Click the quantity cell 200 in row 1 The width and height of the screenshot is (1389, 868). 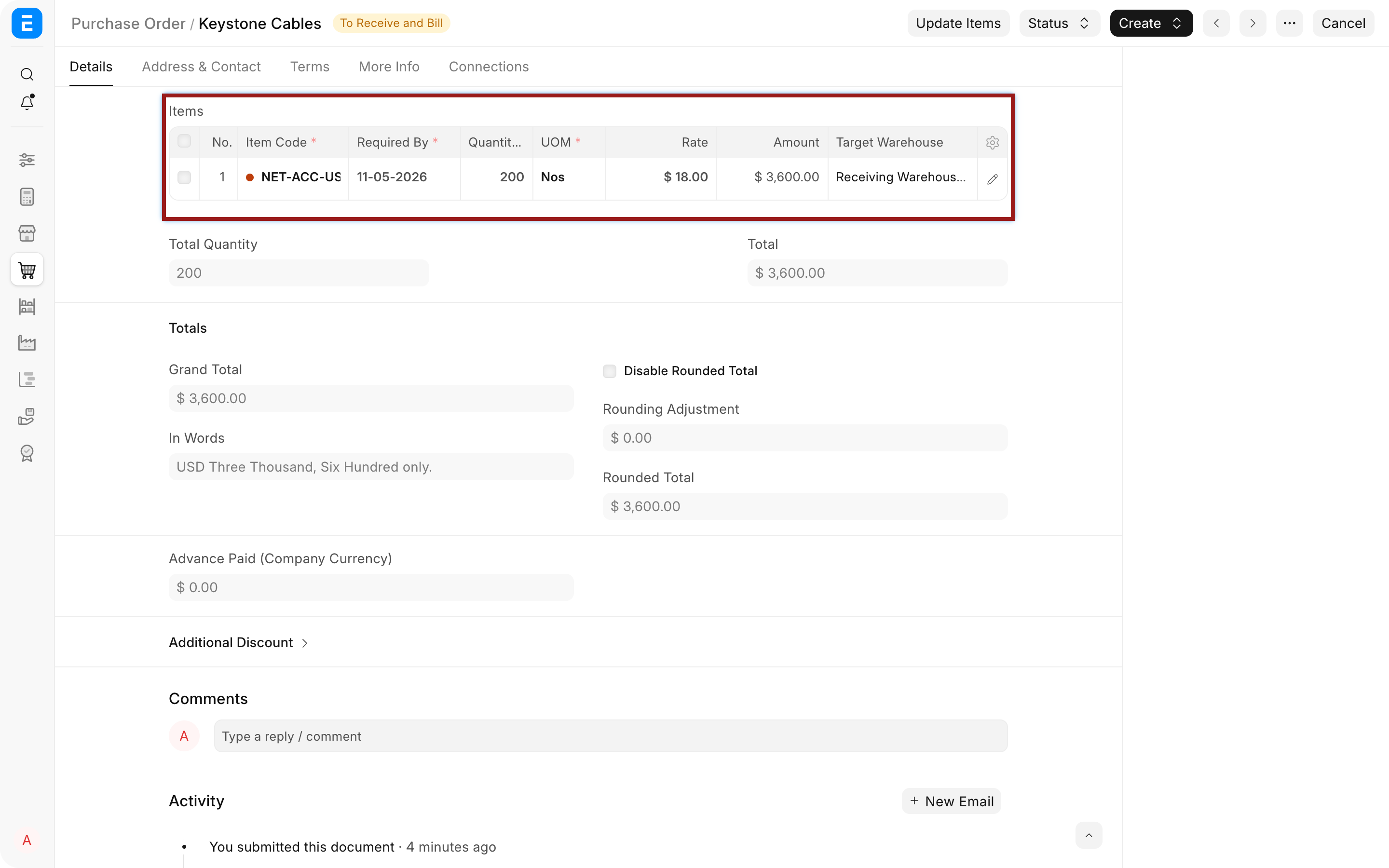496,177
